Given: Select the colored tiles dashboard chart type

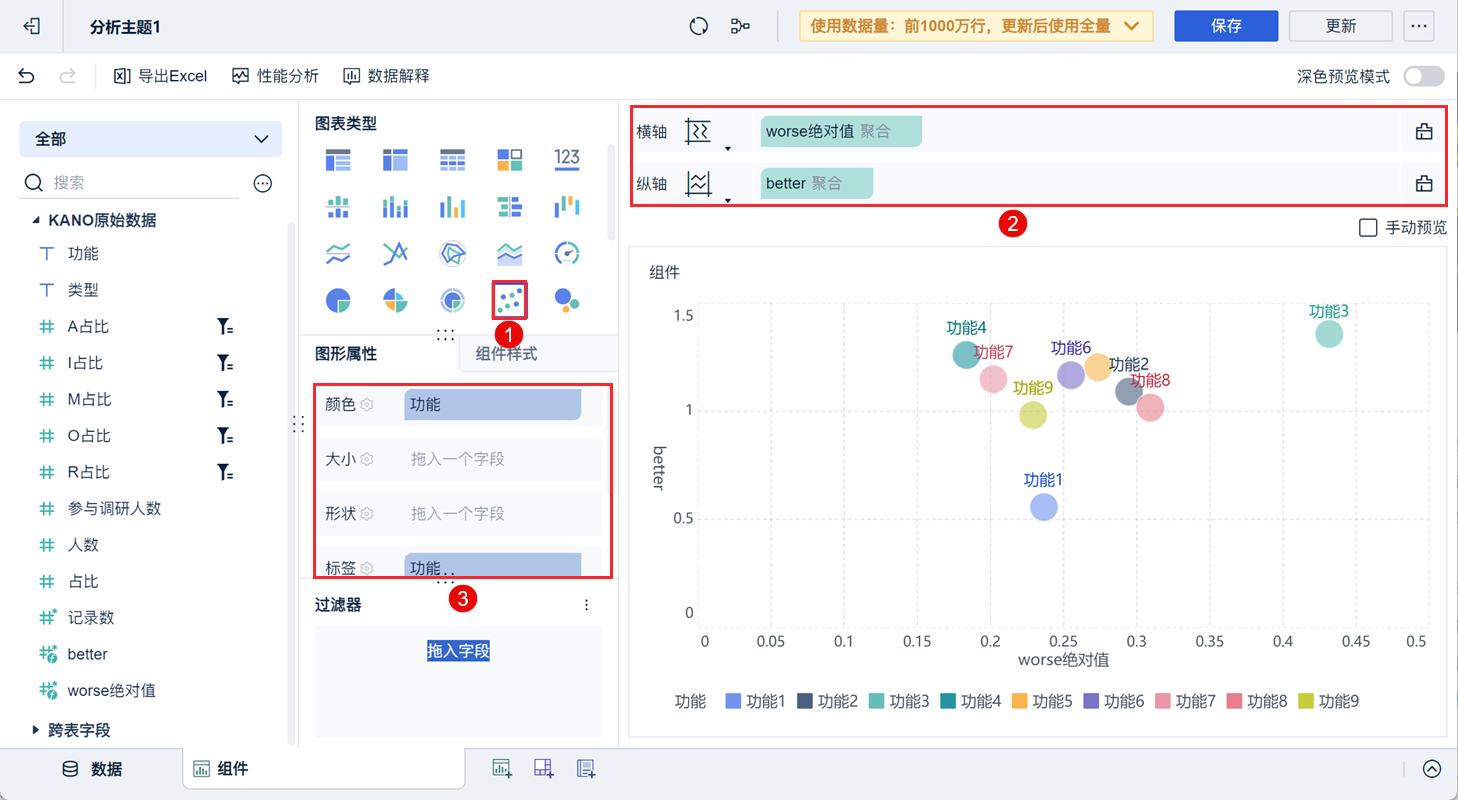Looking at the screenshot, I should coord(510,158).
